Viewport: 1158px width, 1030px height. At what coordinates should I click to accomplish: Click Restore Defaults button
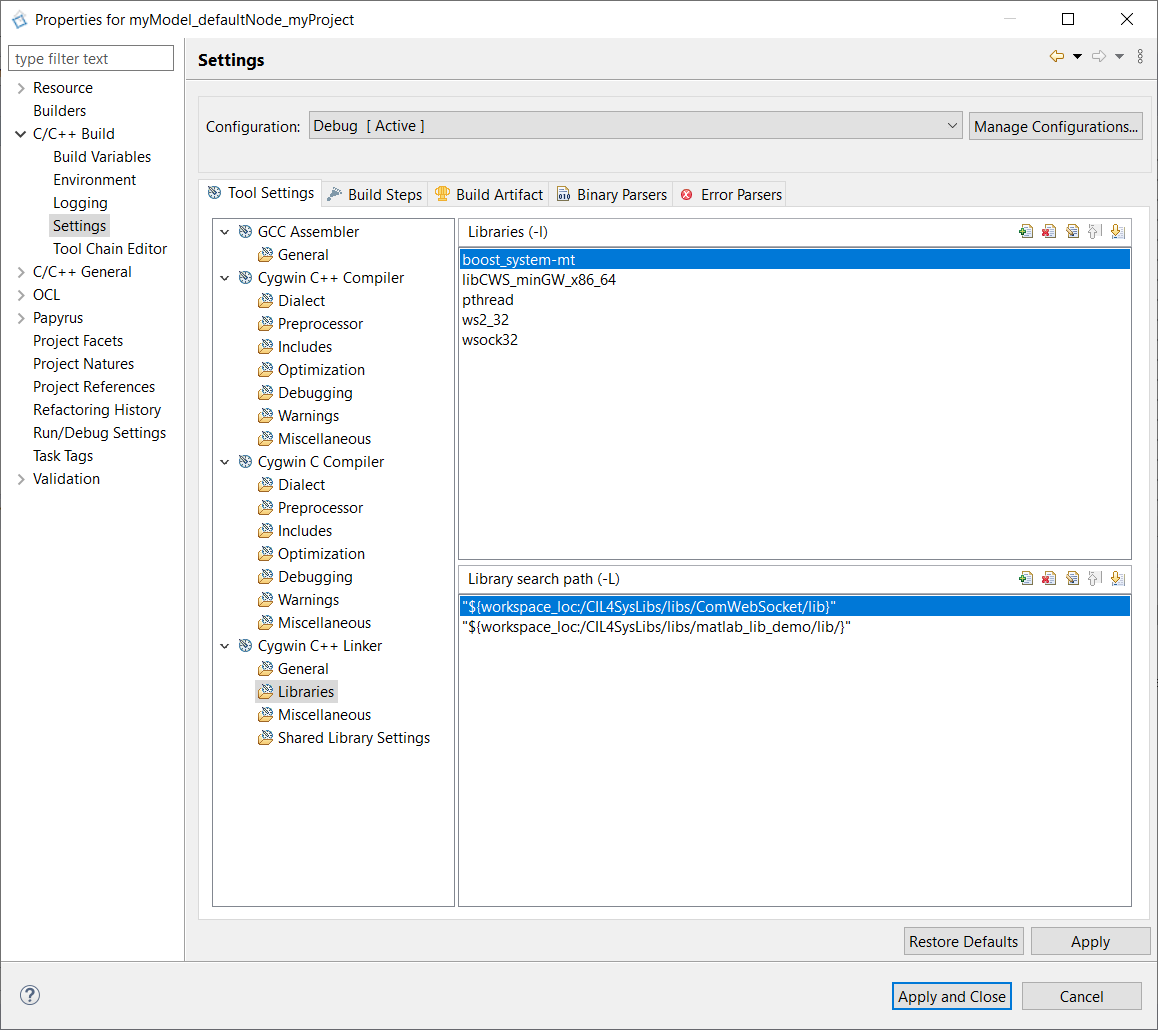pos(963,941)
